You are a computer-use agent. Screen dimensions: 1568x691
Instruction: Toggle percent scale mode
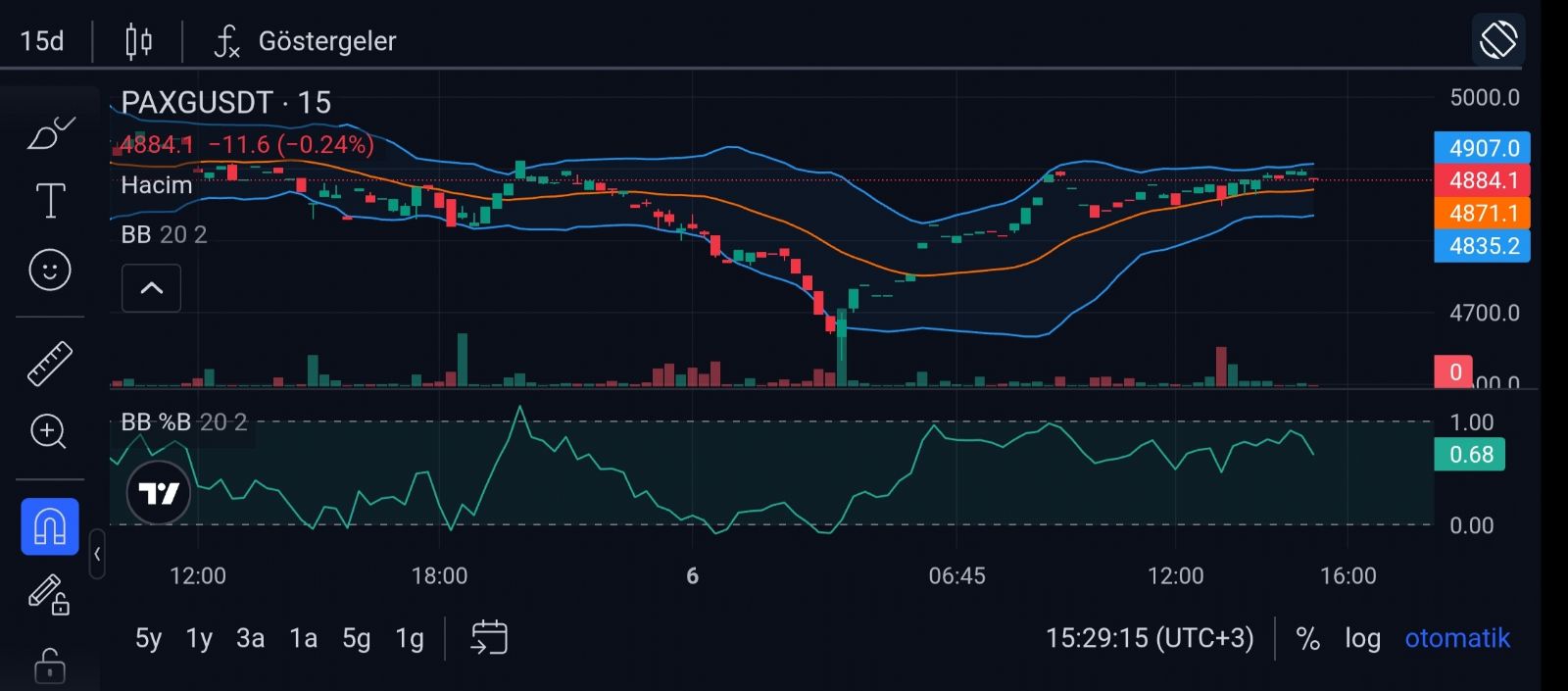pyautogui.click(x=1307, y=638)
